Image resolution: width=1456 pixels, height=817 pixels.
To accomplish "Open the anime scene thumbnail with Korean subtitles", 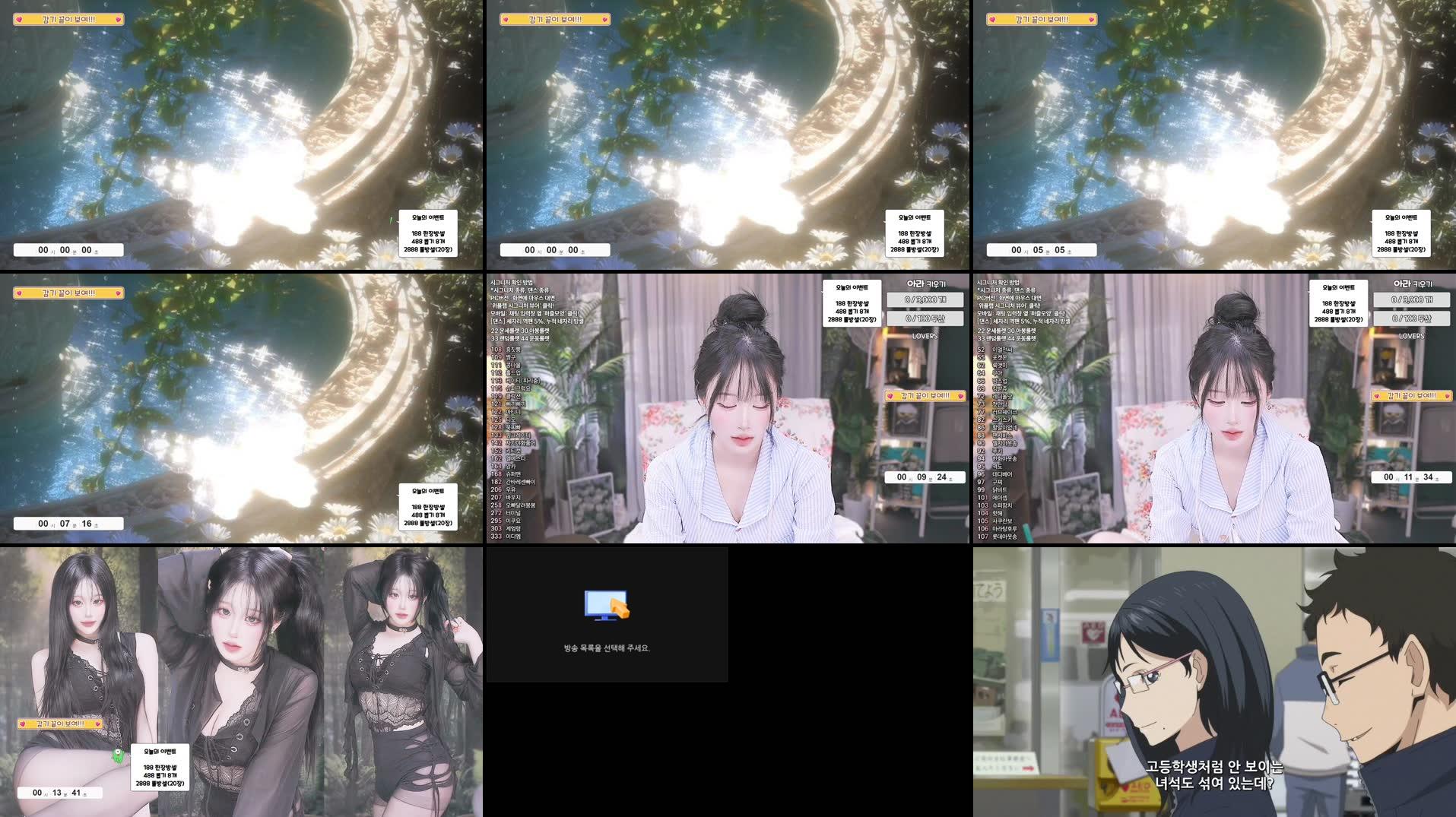I will coord(1213,680).
